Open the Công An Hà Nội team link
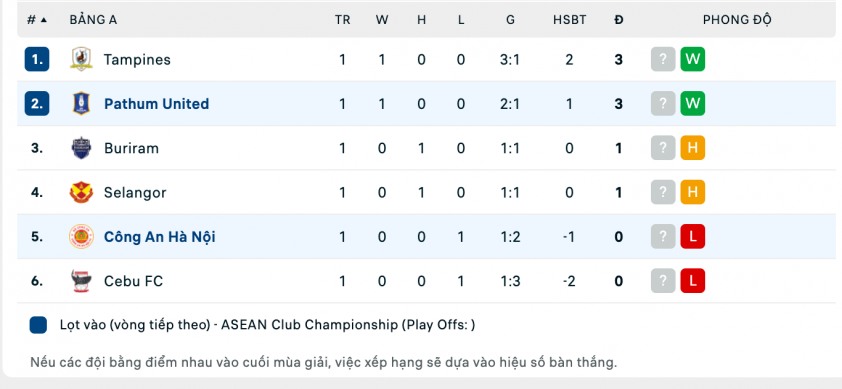 click(x=159, y=236)
